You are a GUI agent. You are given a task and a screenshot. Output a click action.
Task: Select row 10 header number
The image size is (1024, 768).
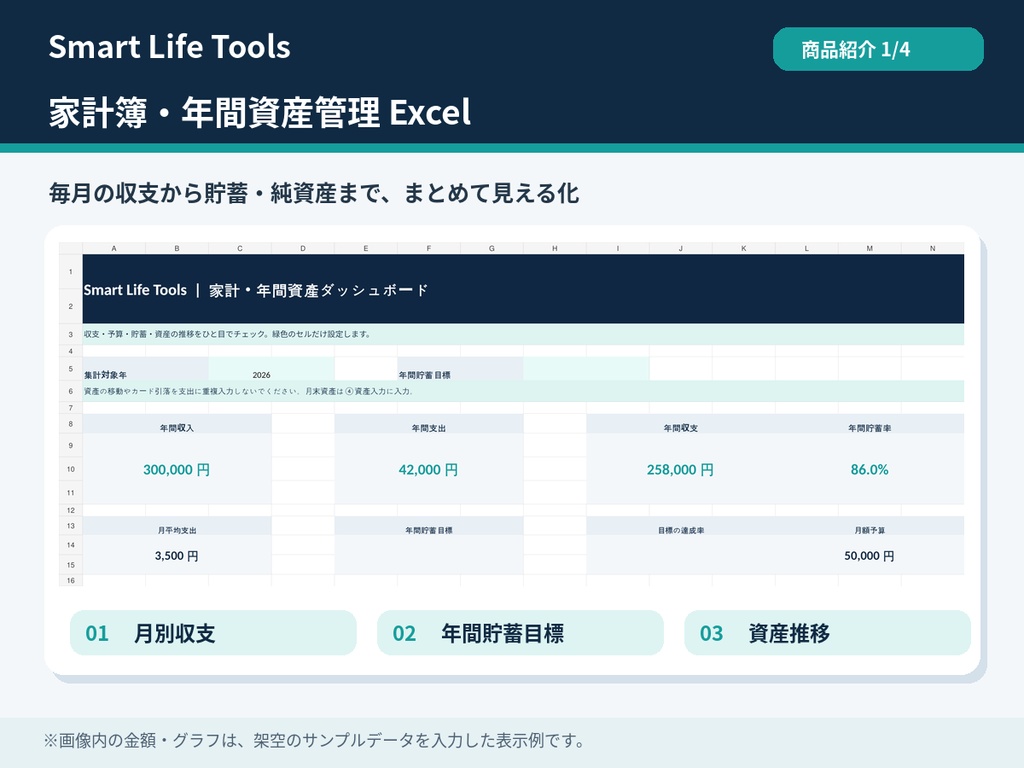71,469
